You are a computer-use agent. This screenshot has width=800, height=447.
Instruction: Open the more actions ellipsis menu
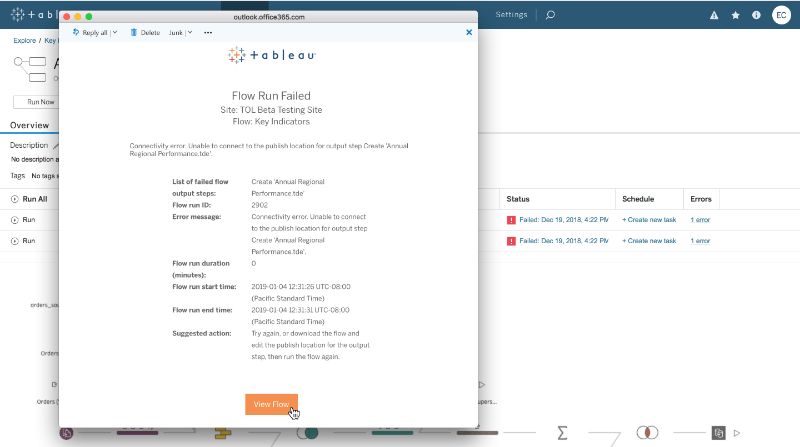207,33
